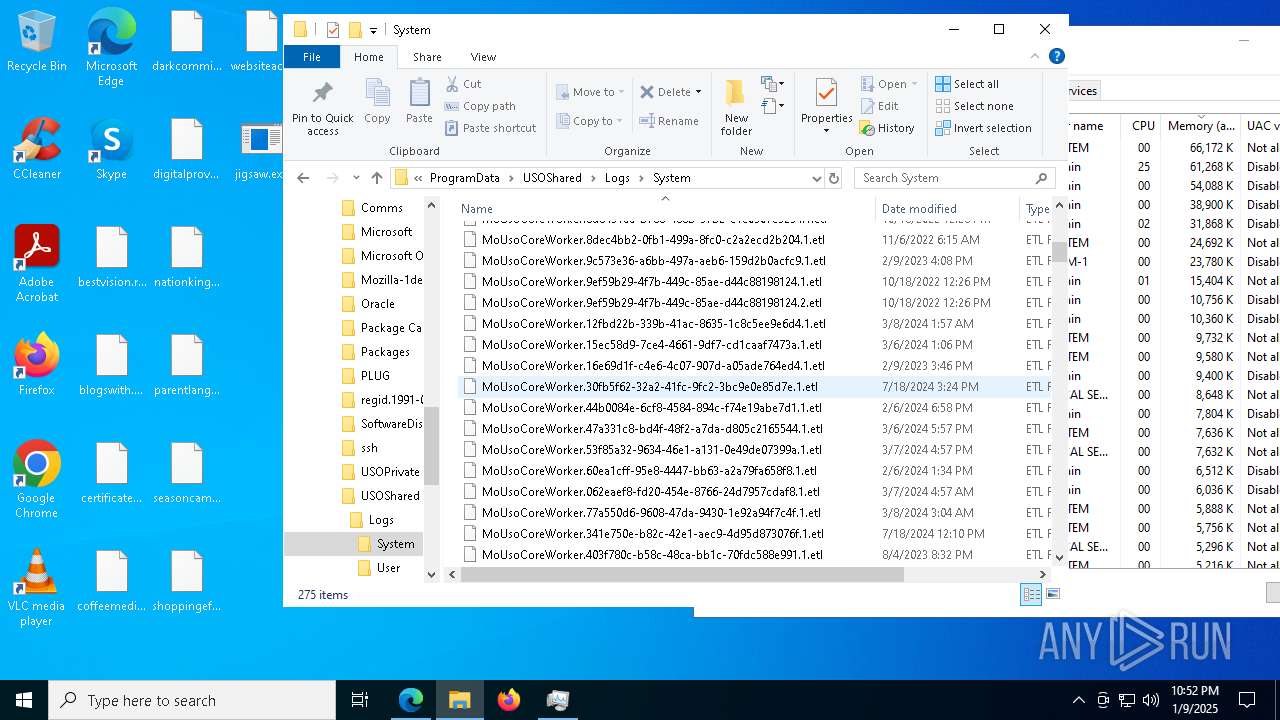Screen dimensions: 1280x720
Task: Select file MoUsoCoreWorker.8dec4bb2 etl
Action: point(653,240)
